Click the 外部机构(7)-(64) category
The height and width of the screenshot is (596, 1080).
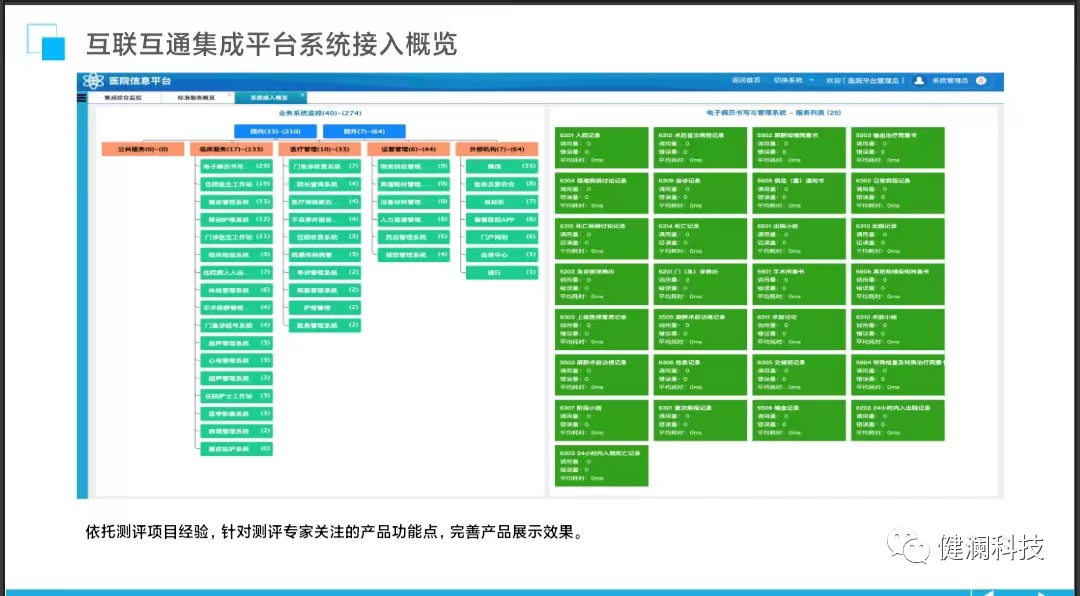point(497,149)
